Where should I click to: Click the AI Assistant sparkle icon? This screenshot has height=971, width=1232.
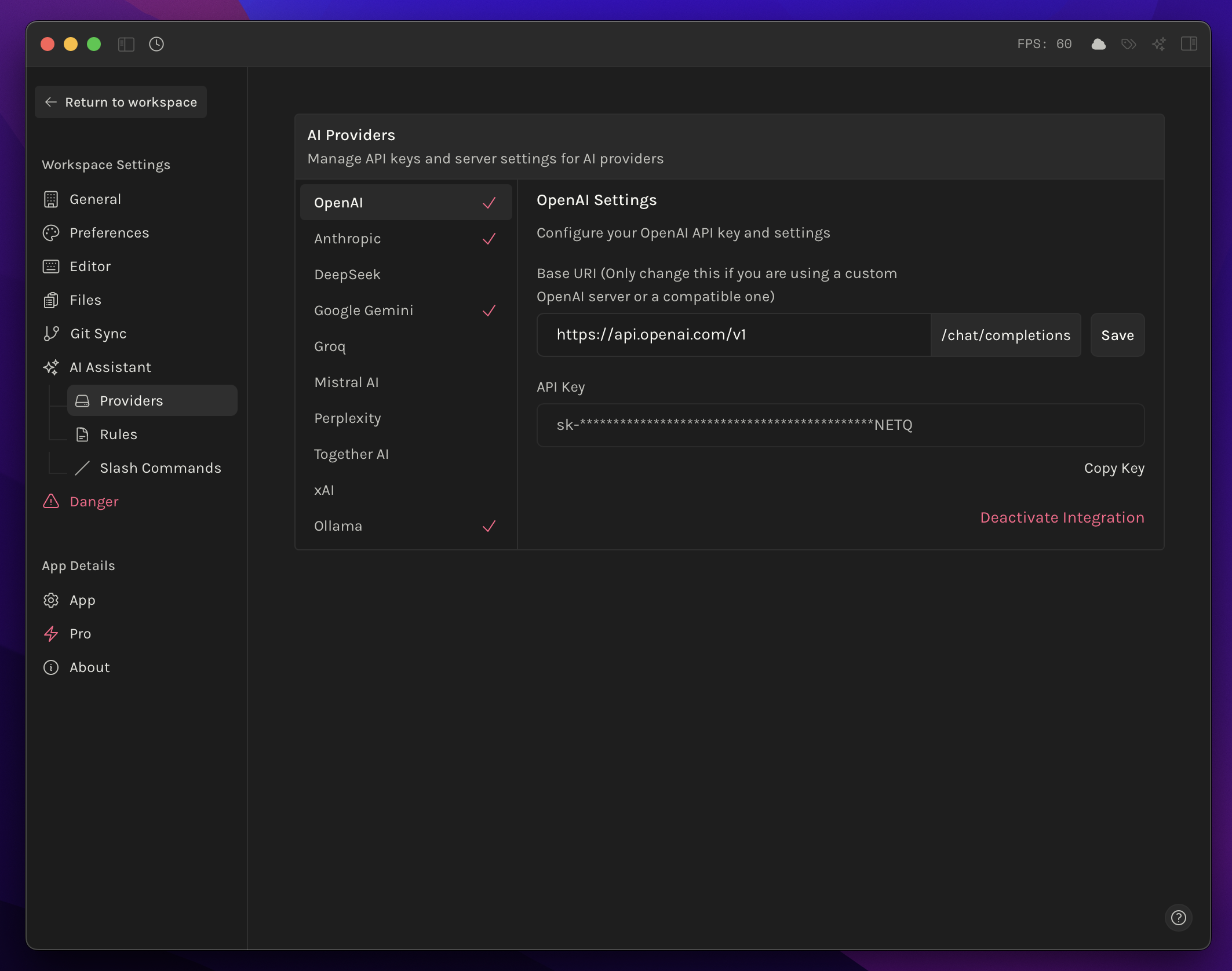(51, 367)
